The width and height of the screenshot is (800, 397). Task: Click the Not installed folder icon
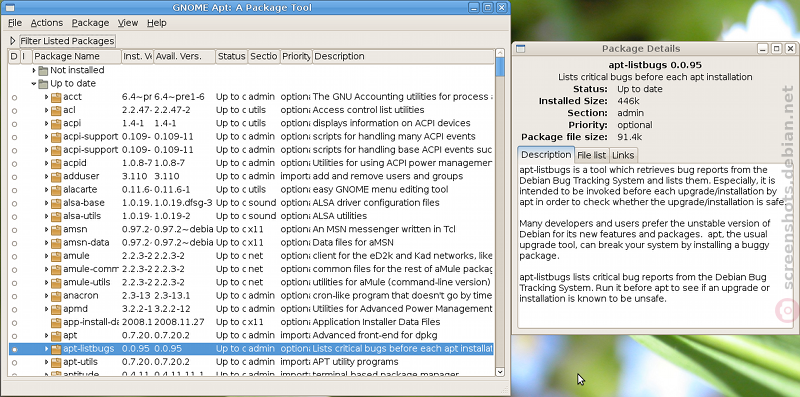pos(43,70)
